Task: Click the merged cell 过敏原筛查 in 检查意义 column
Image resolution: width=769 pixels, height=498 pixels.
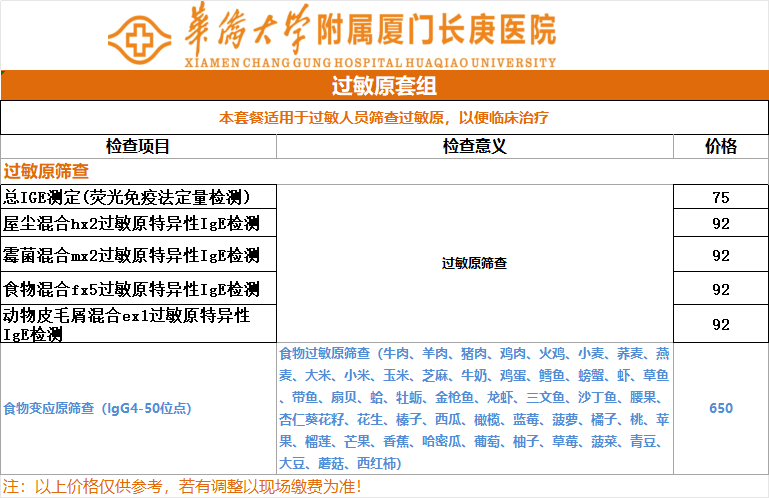Action: tap(474, 263)
